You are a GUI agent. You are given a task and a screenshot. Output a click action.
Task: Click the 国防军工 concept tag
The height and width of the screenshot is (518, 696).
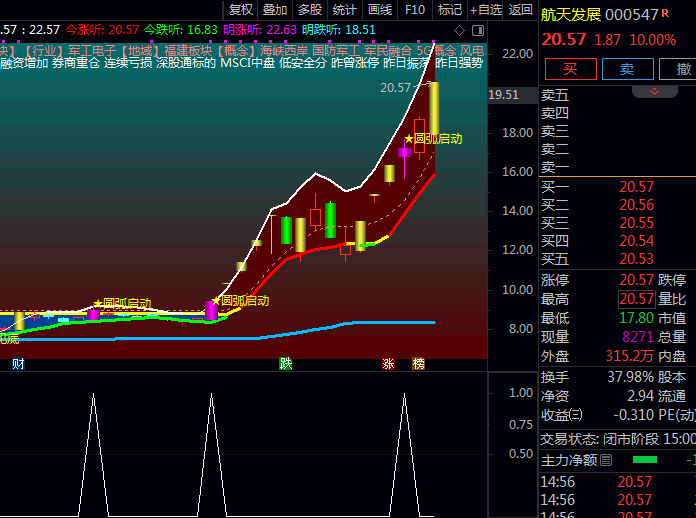(336, 51)
